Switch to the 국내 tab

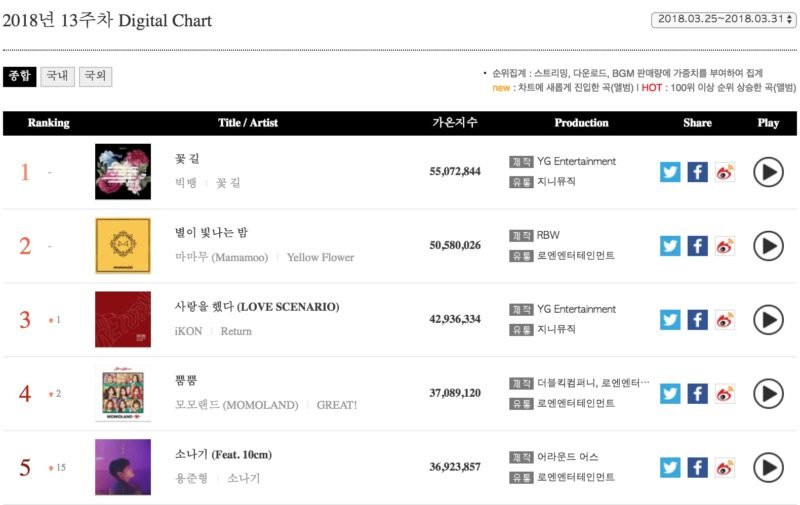pyautogui.click(x=57, y=76)
